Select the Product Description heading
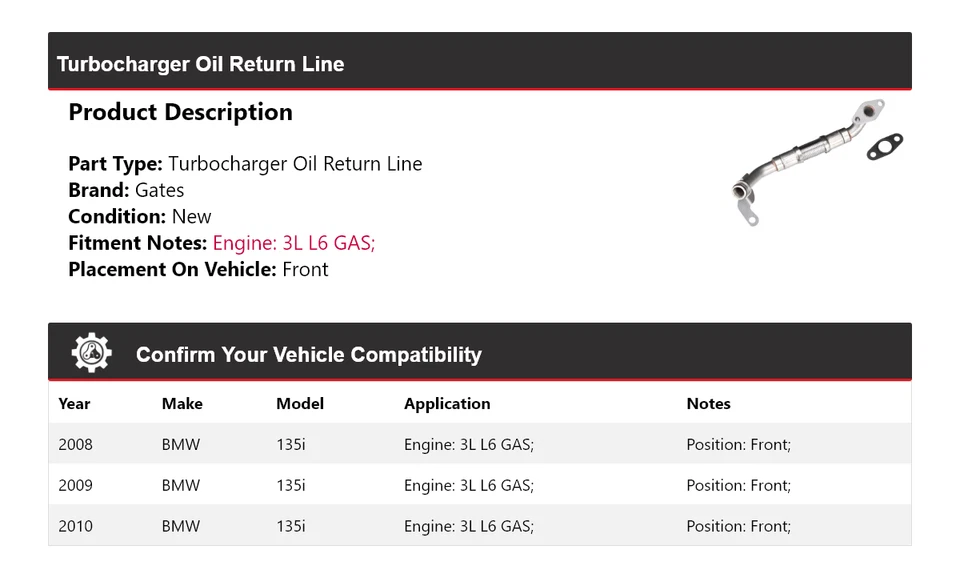This screenshot has width=960, height=578. point(180,112)
